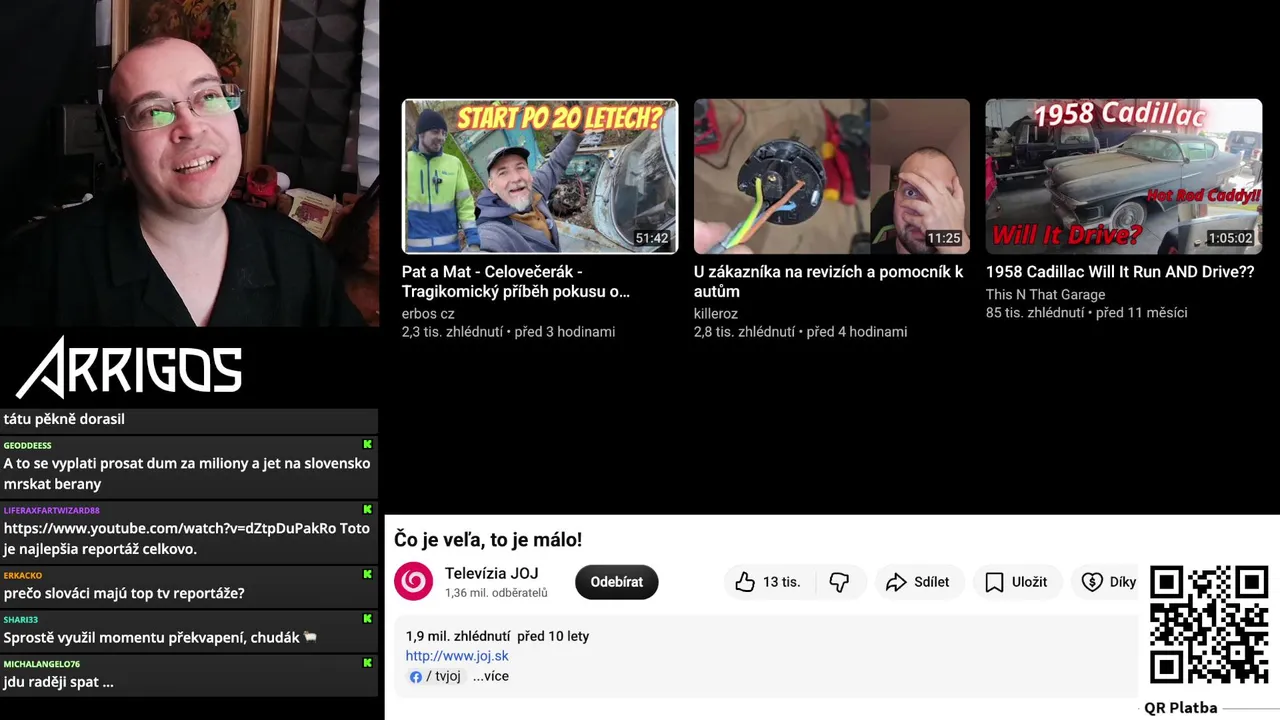Open the http://www.joj.sk link
1280x720 pixels.
(457, 656)
